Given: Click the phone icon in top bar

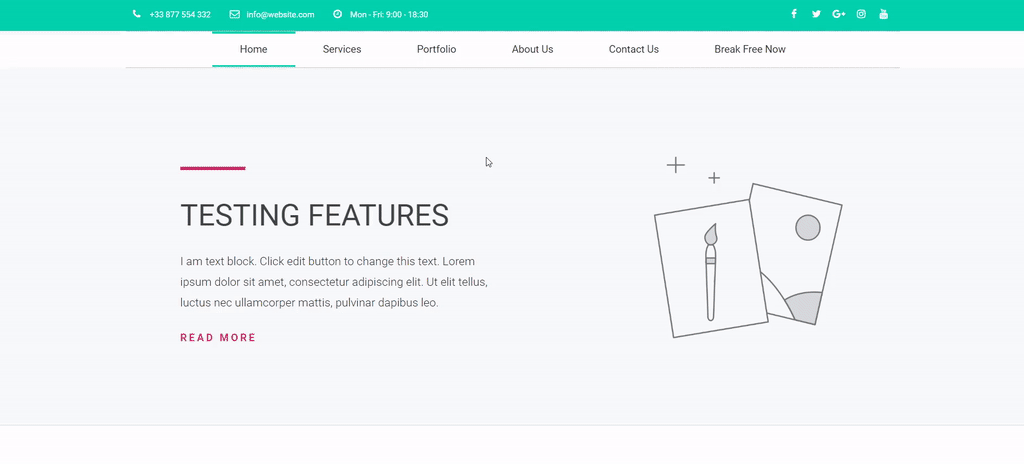Looking at the screenshot, I should click(136, 14).
